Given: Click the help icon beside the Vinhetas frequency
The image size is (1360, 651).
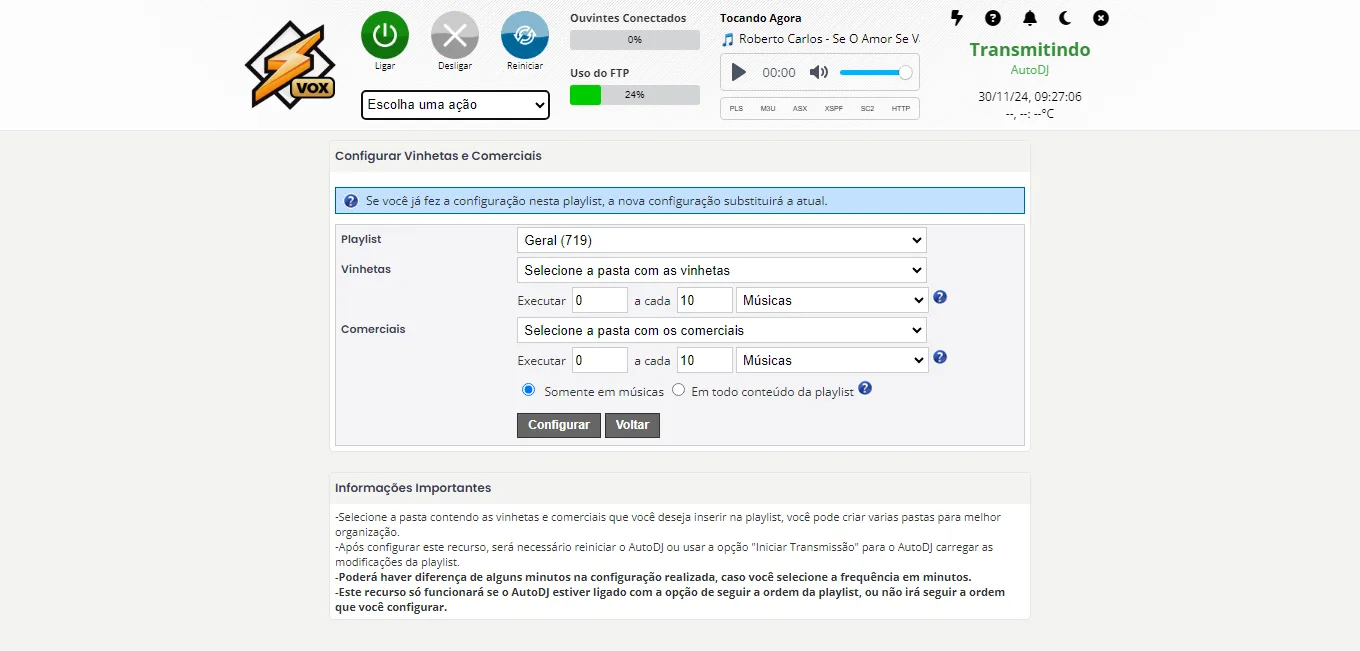Looking at the screenshot, I should (940, 297).
